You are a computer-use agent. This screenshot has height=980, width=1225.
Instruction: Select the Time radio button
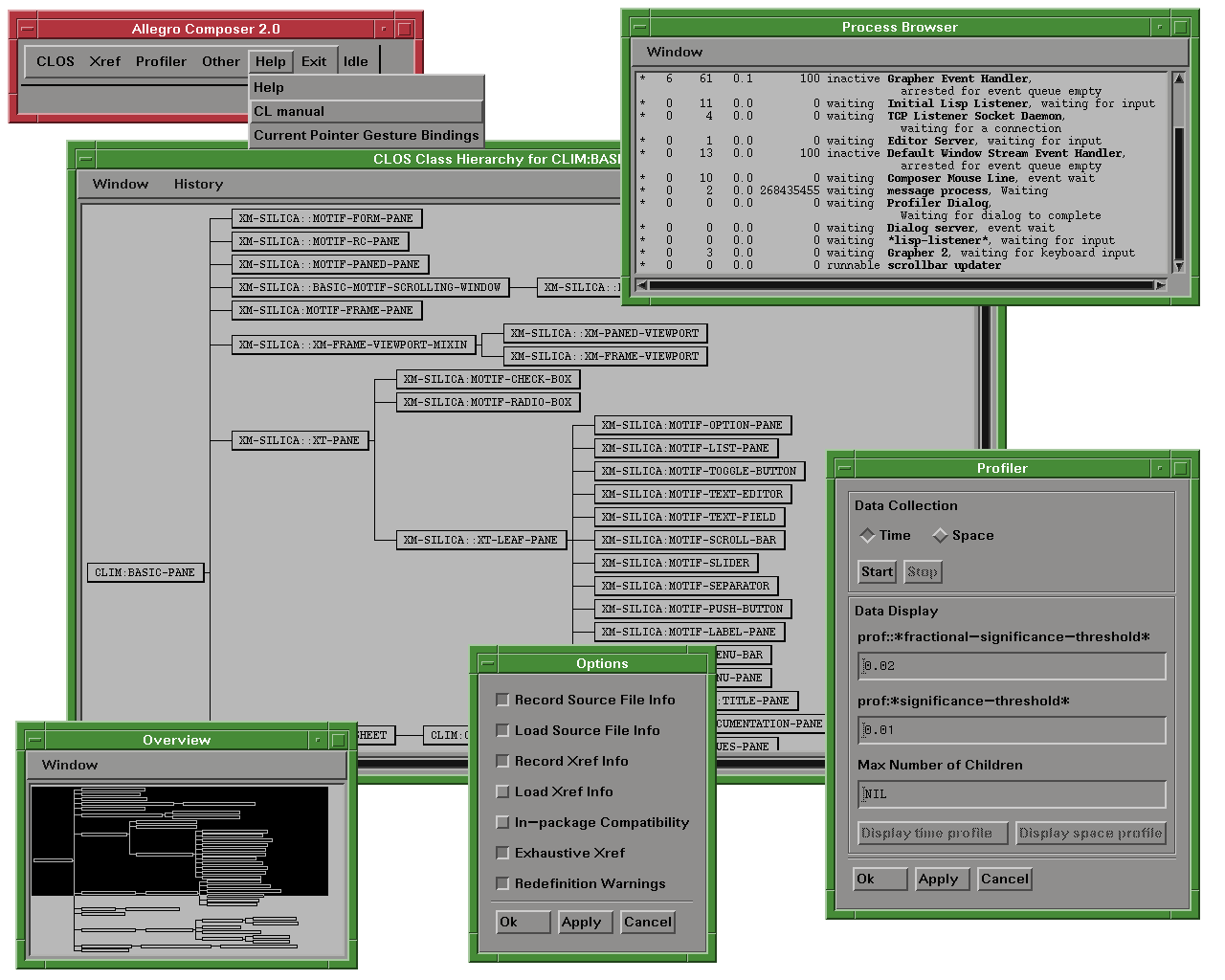[x=885, y=535]
